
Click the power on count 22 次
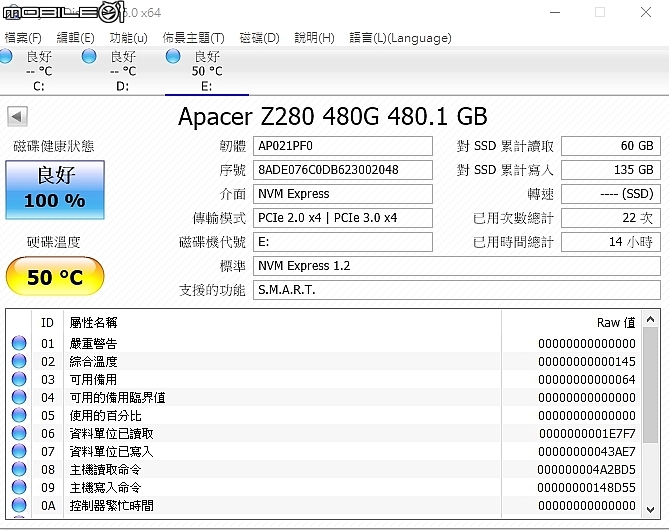[611, 218]
